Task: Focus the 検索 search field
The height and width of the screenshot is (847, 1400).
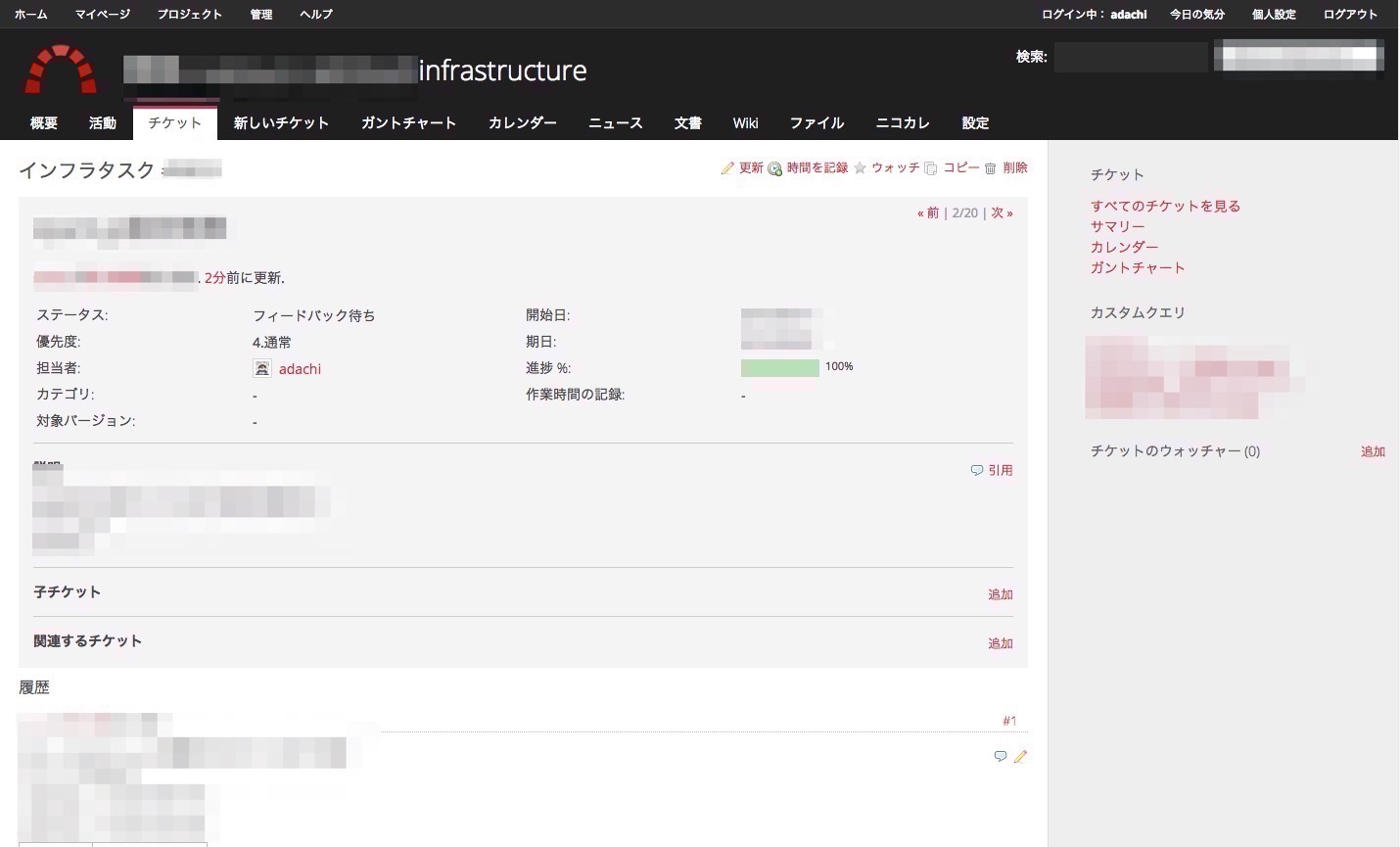Action: click(x=1130, y=57)
